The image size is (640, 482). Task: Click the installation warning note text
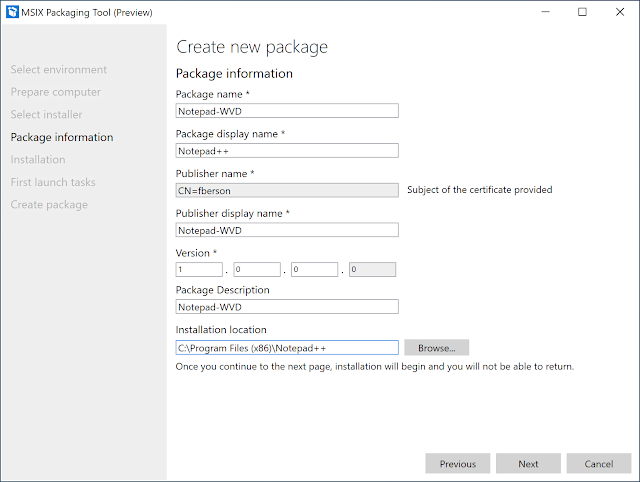pyautogui.click(x=375, y=366)
